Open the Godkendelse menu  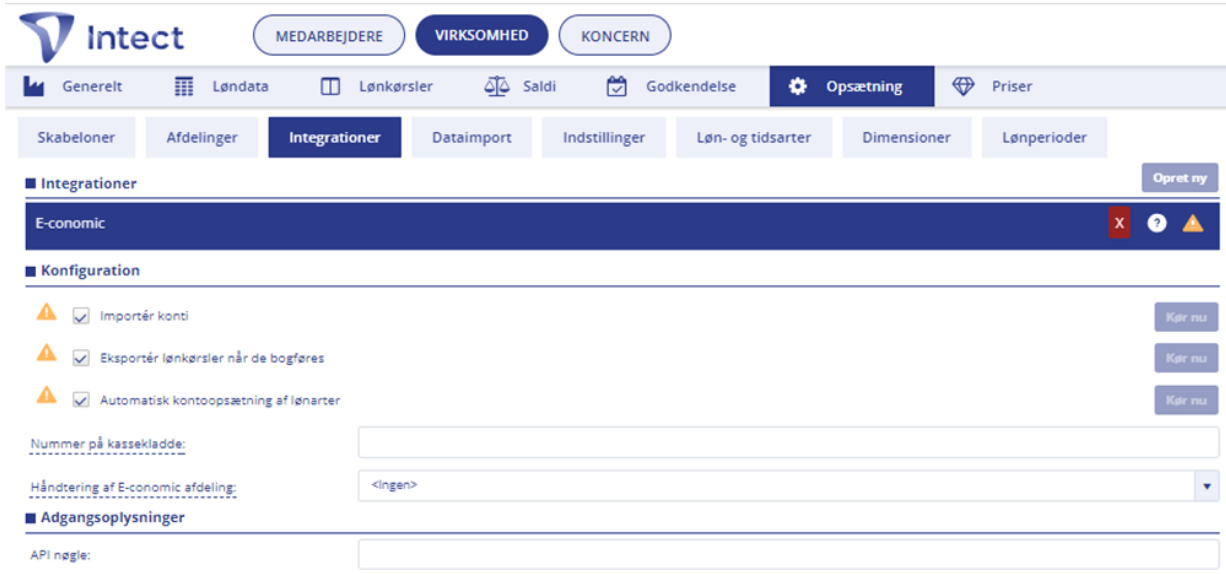click(671, 86)
